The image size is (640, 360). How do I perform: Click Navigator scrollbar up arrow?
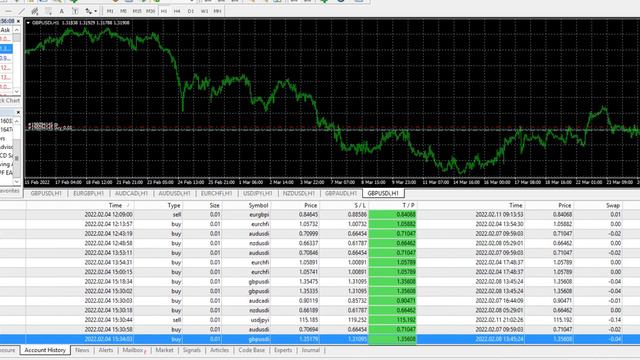[x=17, y=121]
